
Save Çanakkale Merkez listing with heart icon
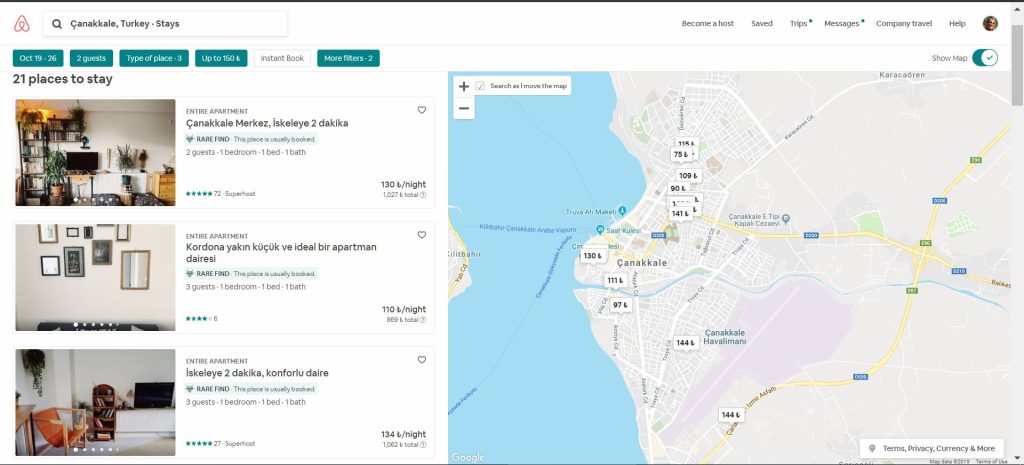tap(422, 110)
